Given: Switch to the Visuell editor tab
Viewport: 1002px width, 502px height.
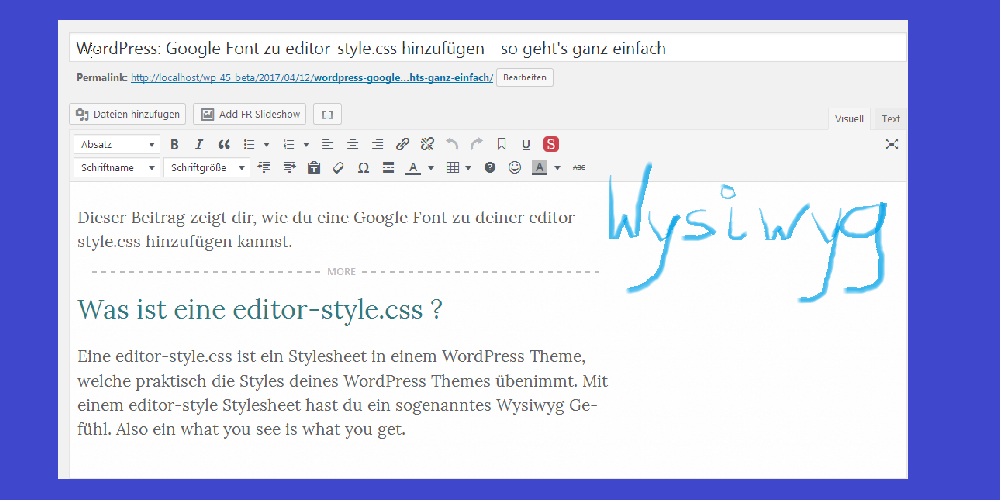Looking at the screenshot, I should click(x=849, y=118).
